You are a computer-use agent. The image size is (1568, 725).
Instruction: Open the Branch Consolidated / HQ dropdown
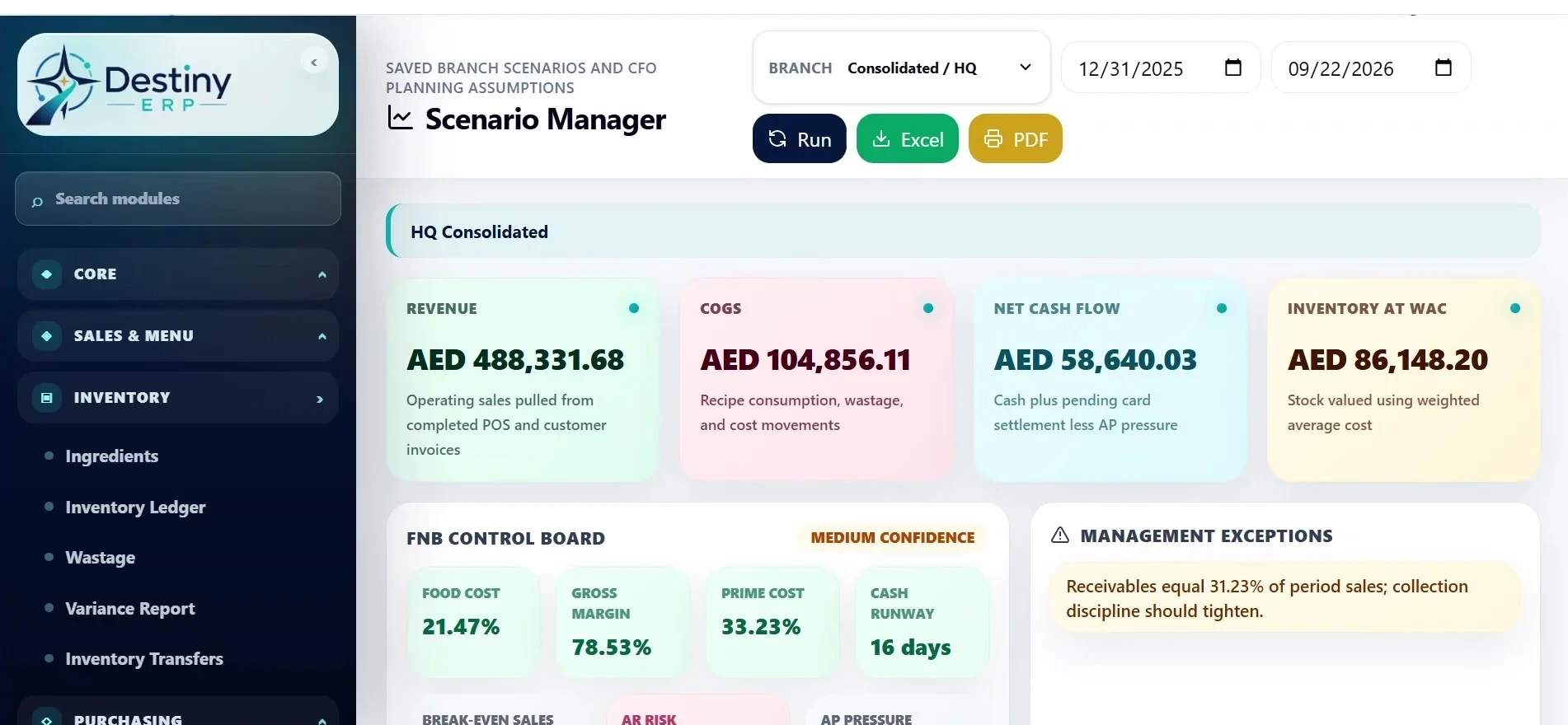(x=901, y=68)
